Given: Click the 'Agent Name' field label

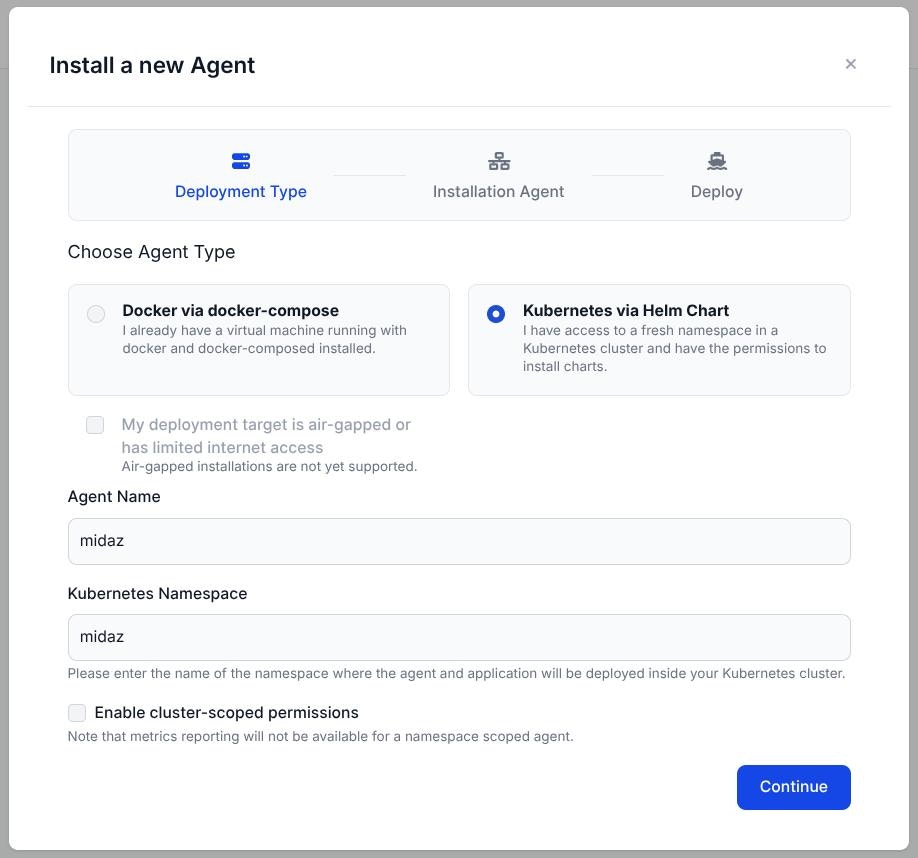Looking at the screenshot, I should coord(114,496).
